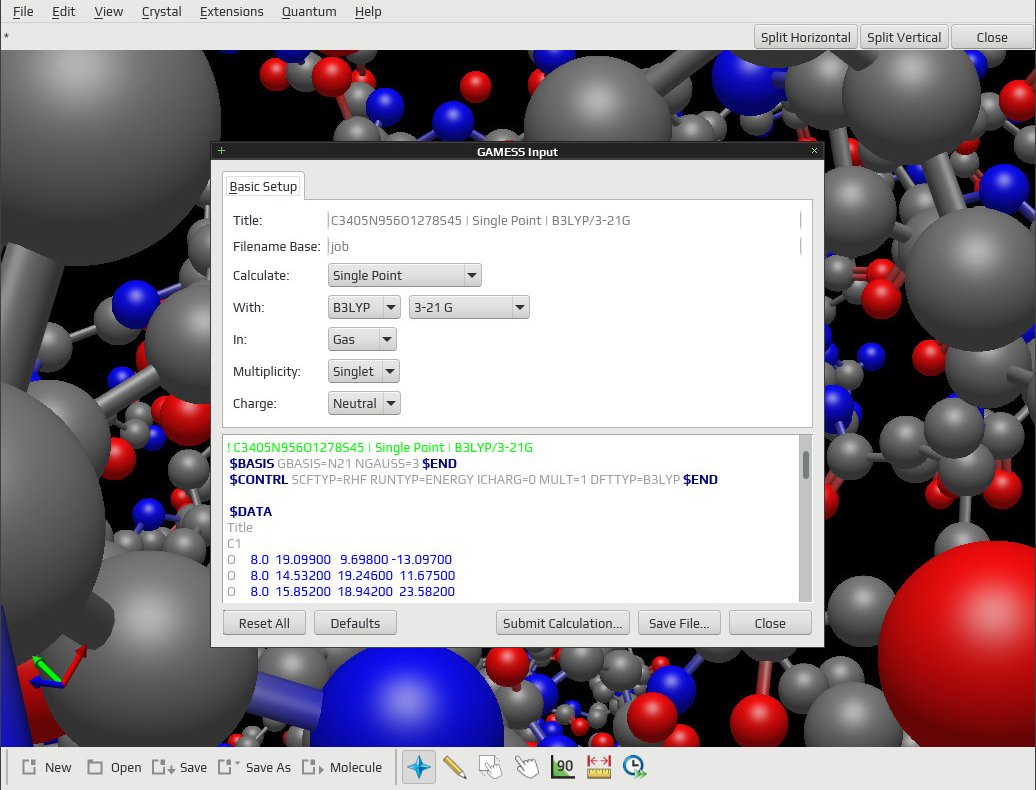
Task: Open the Help menu
Action: (368, 12)
